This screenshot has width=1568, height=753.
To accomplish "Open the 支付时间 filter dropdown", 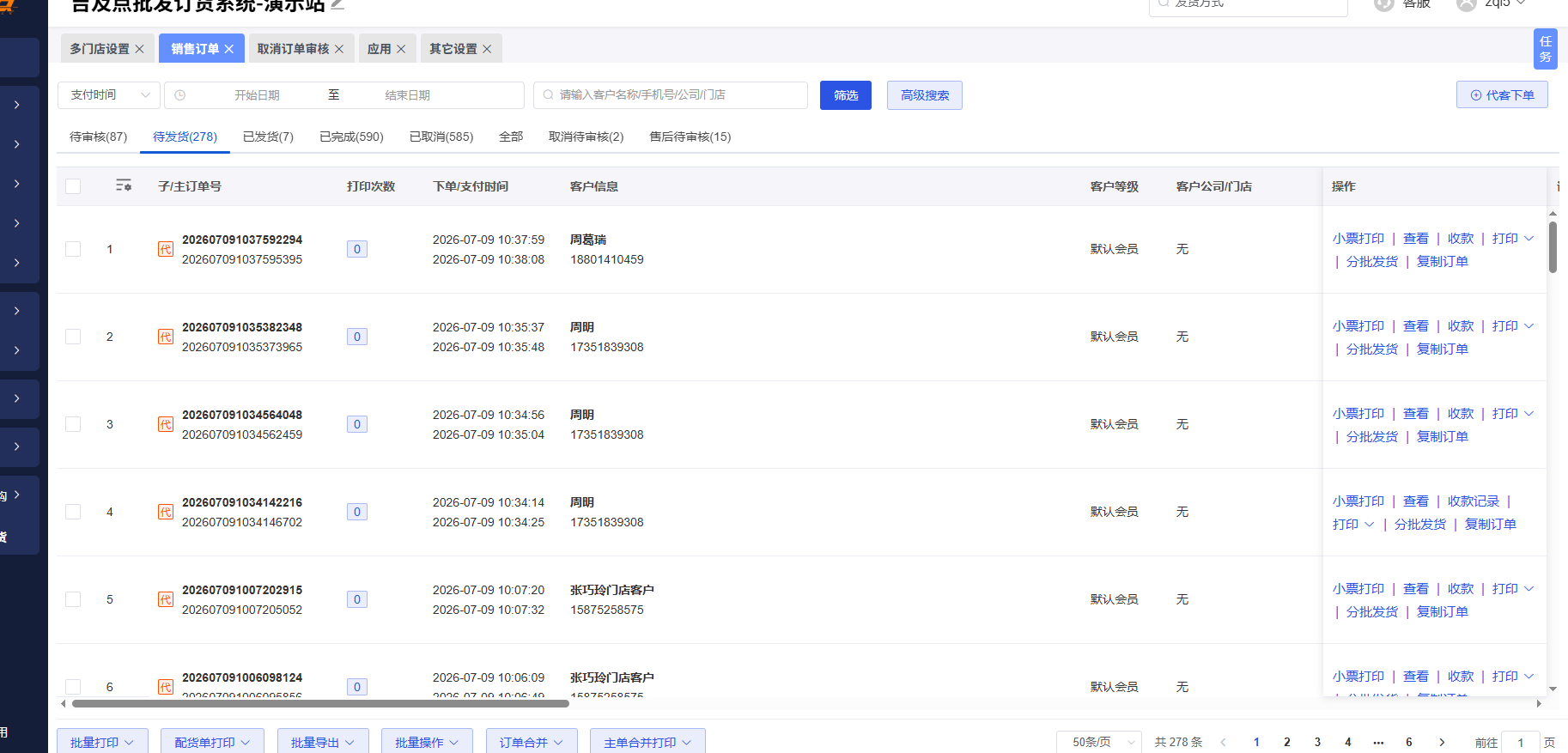I will tap(109, 95).
